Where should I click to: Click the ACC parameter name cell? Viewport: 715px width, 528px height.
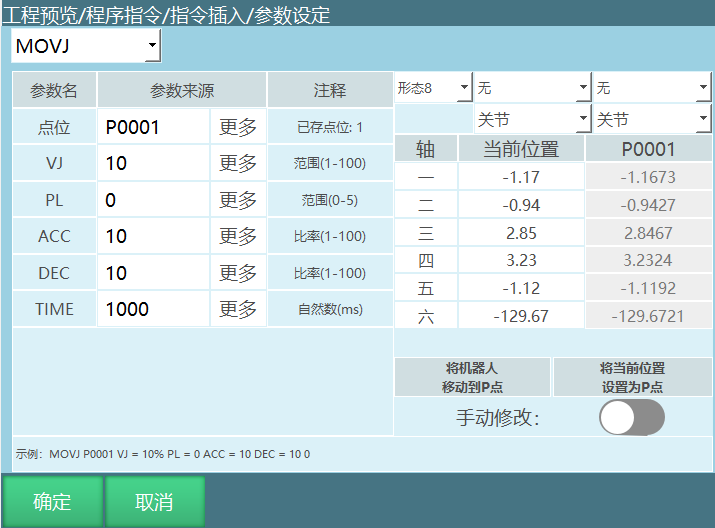coord(54,236)
